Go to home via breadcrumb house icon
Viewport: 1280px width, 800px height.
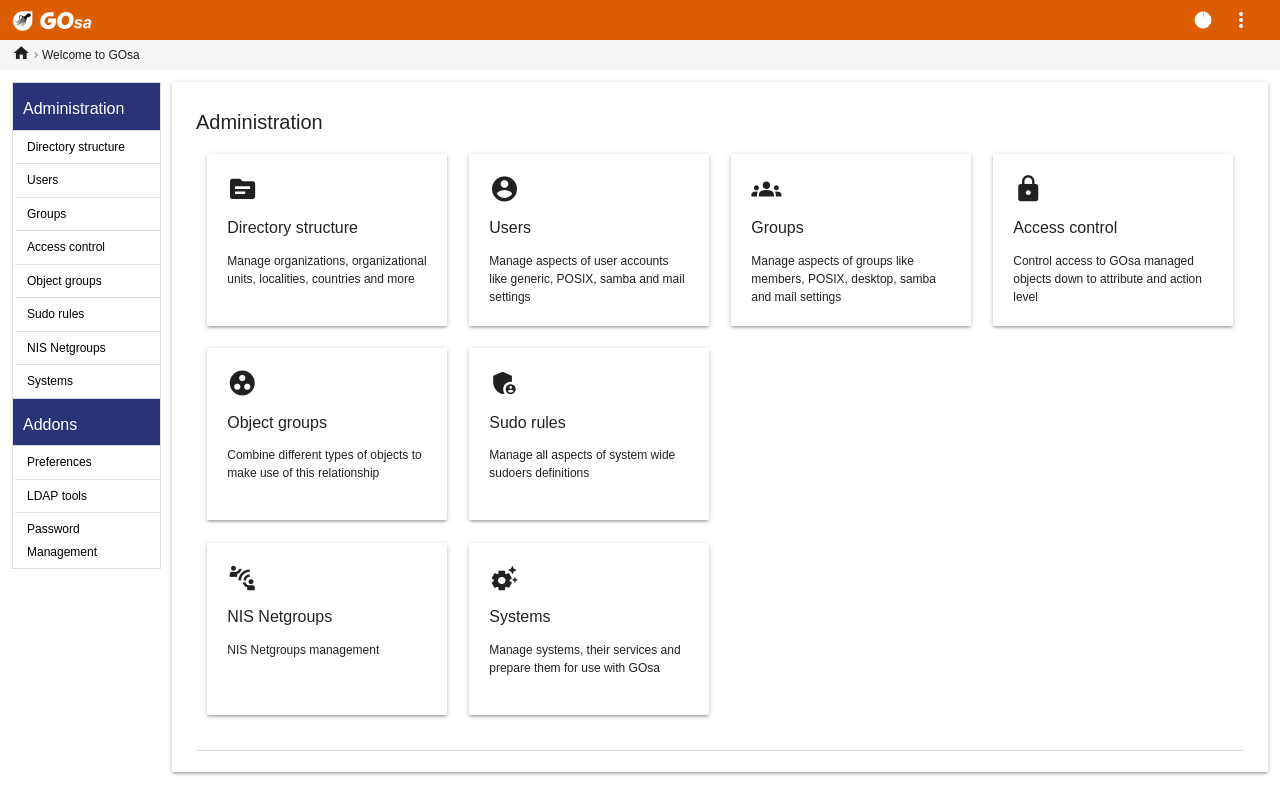pyautogui.click(x=21, y=54)
